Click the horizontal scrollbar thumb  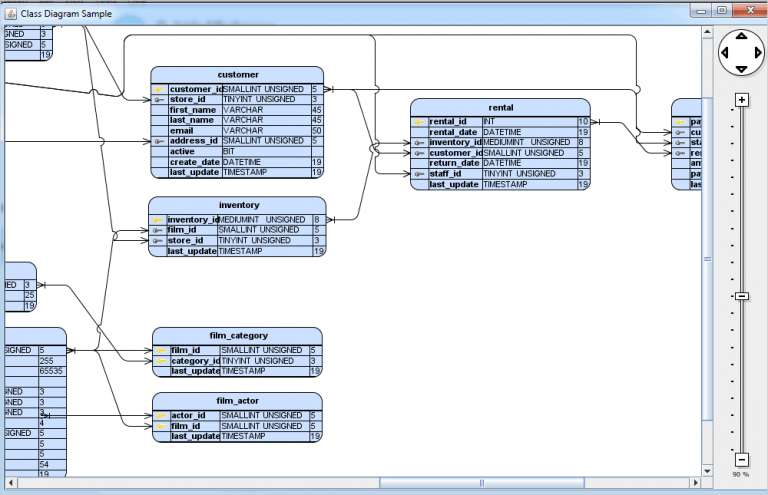pos(482,483)
